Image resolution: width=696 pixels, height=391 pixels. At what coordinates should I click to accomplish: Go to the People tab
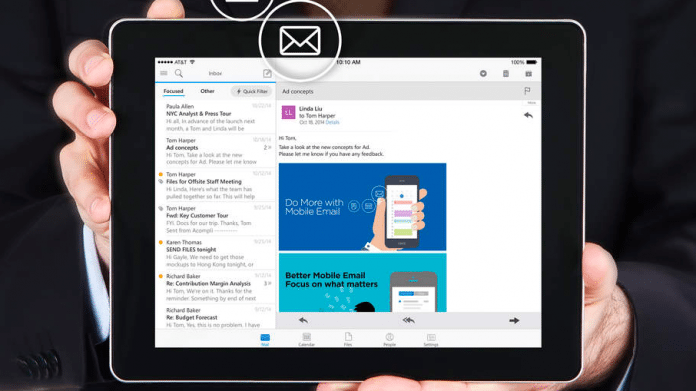[389, 340]
